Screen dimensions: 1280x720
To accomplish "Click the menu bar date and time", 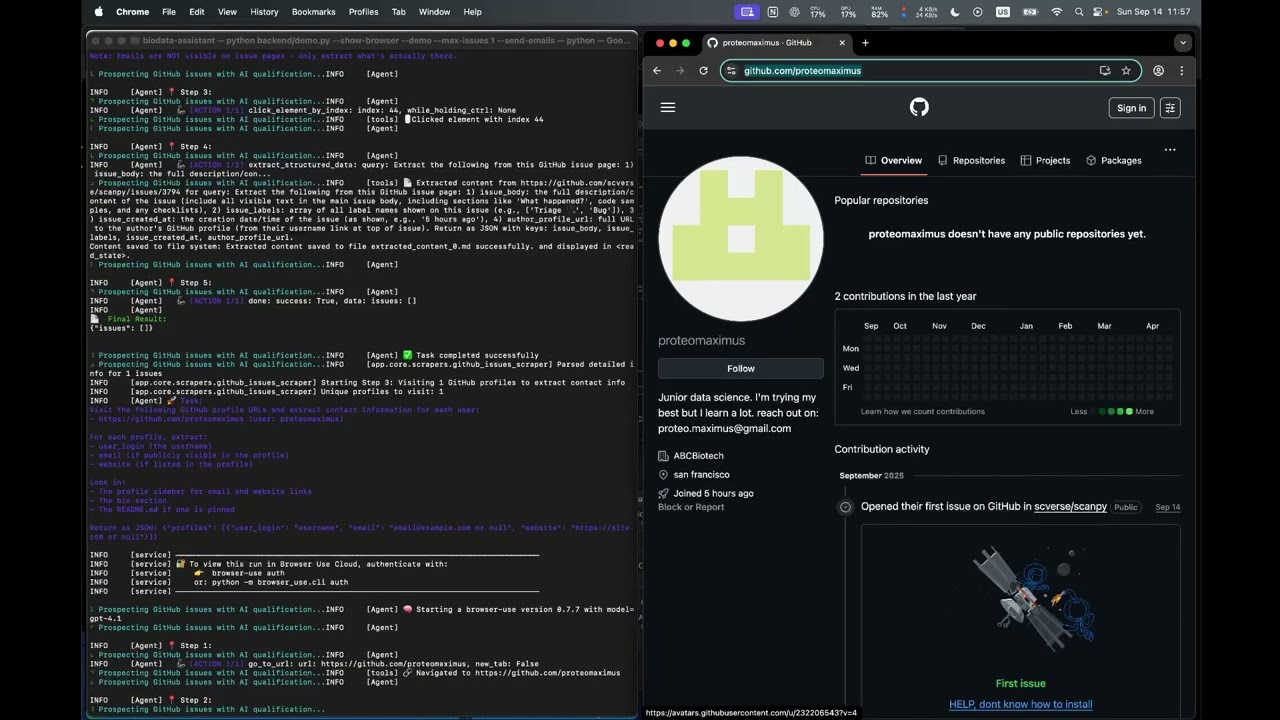I will point(1153,12).
